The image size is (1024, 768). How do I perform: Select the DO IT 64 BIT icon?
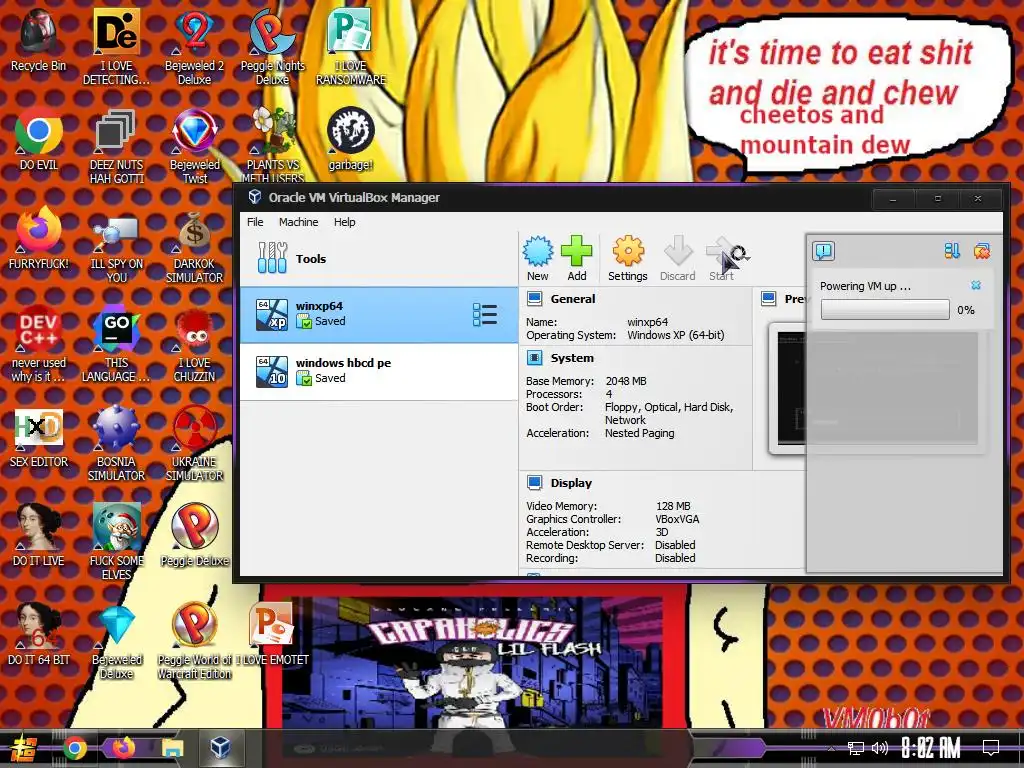(x=39, y=635)
